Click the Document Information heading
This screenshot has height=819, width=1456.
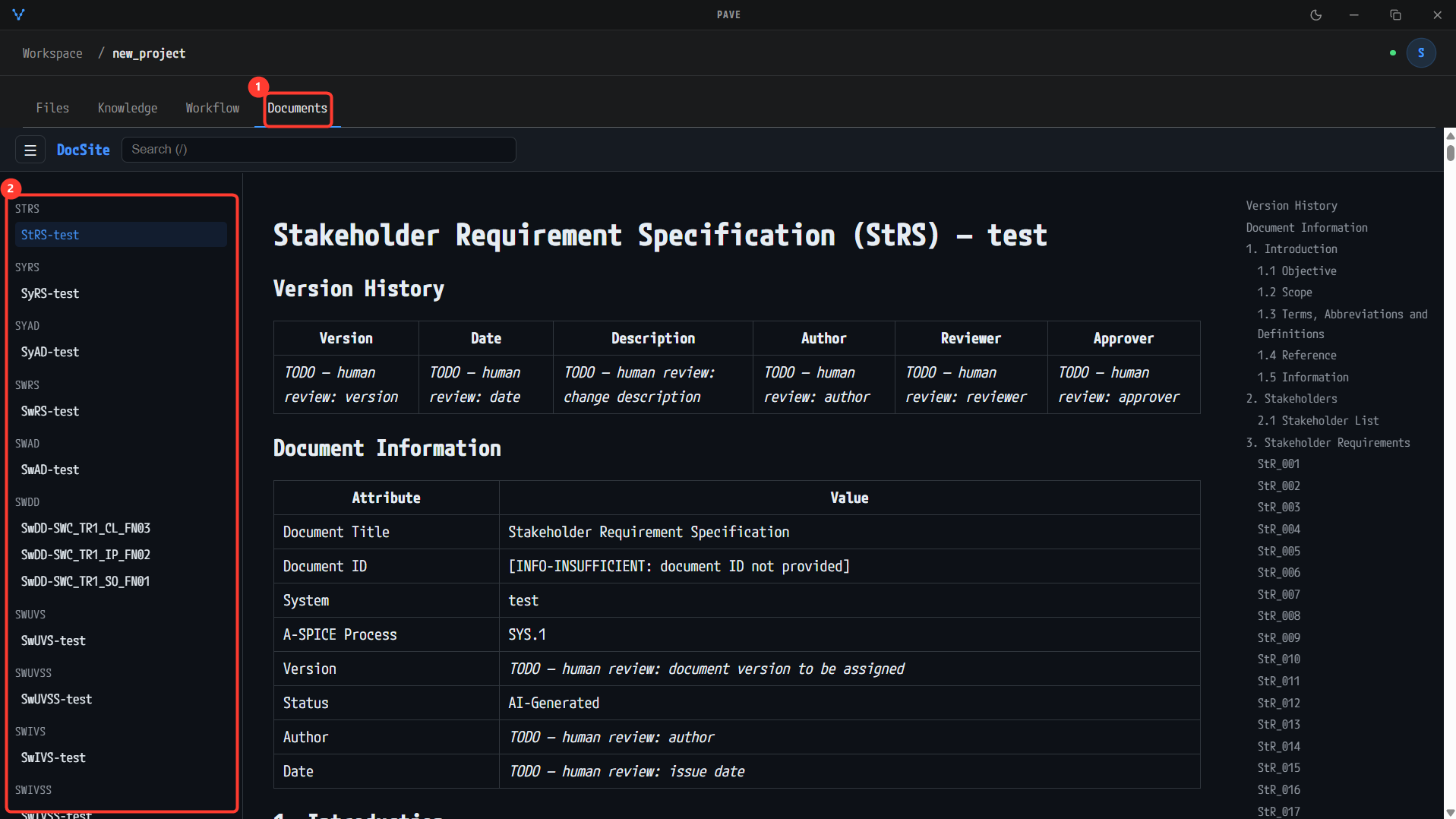[387, 448]
